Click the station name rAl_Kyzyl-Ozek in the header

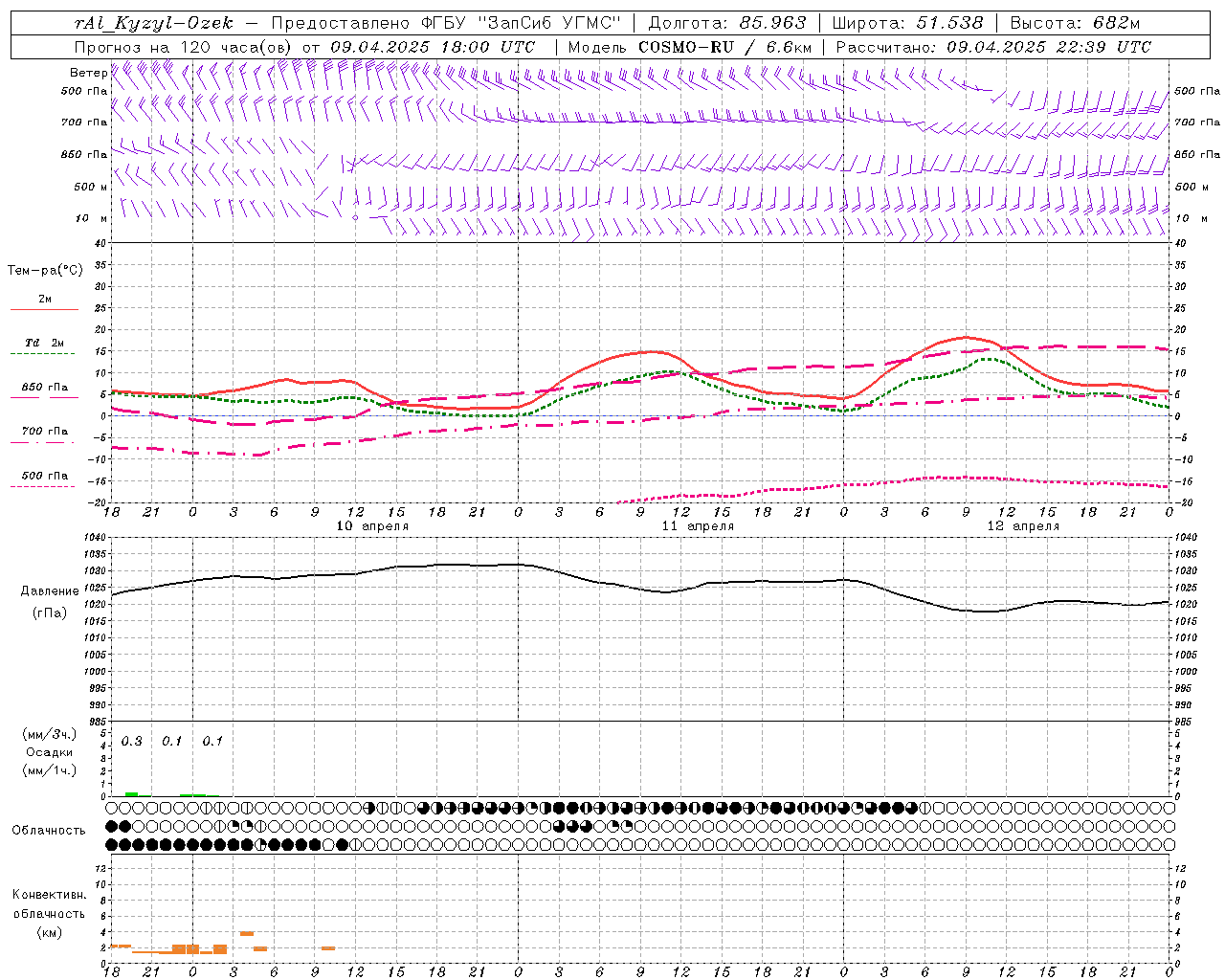coord(153,23)
